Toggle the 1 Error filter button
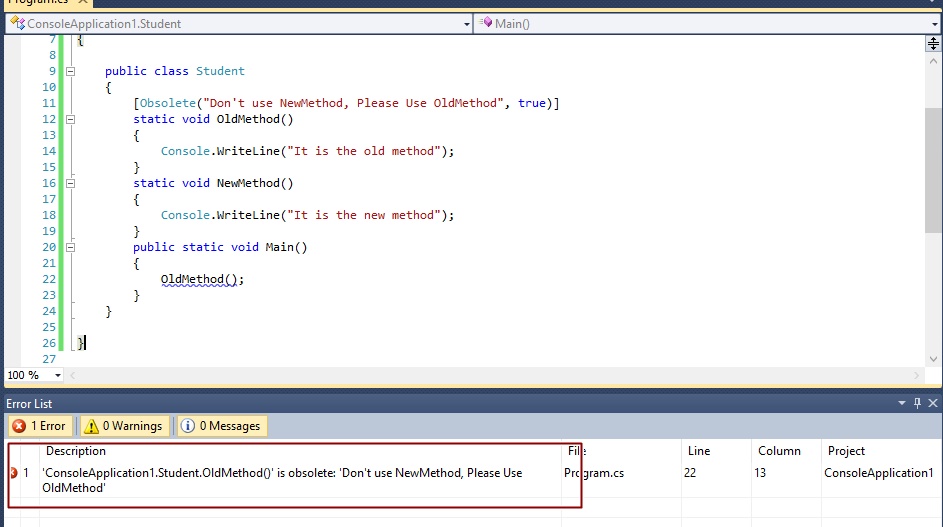The width and height of the screenshot is (943, 527). point(38,426)
